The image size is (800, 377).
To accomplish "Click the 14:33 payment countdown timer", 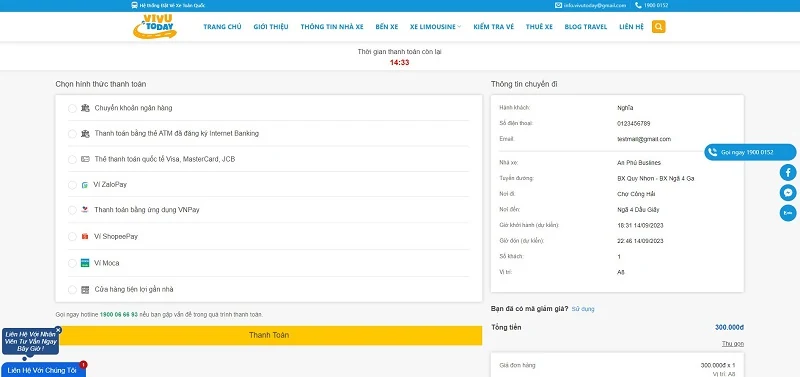I will (x=399, y=63).
